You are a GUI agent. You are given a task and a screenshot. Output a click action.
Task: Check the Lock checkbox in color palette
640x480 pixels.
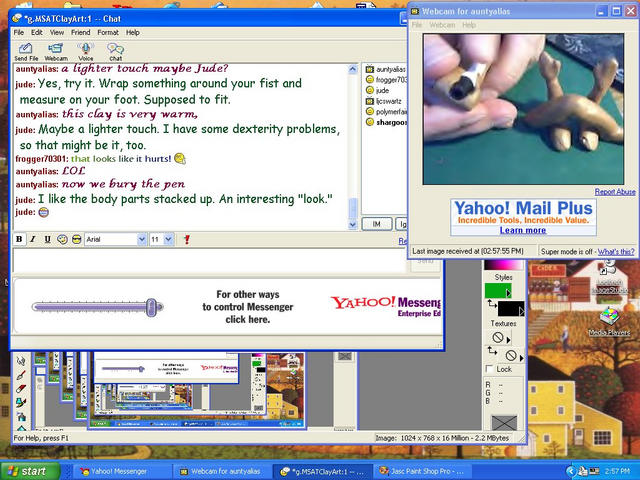point(489,369)
